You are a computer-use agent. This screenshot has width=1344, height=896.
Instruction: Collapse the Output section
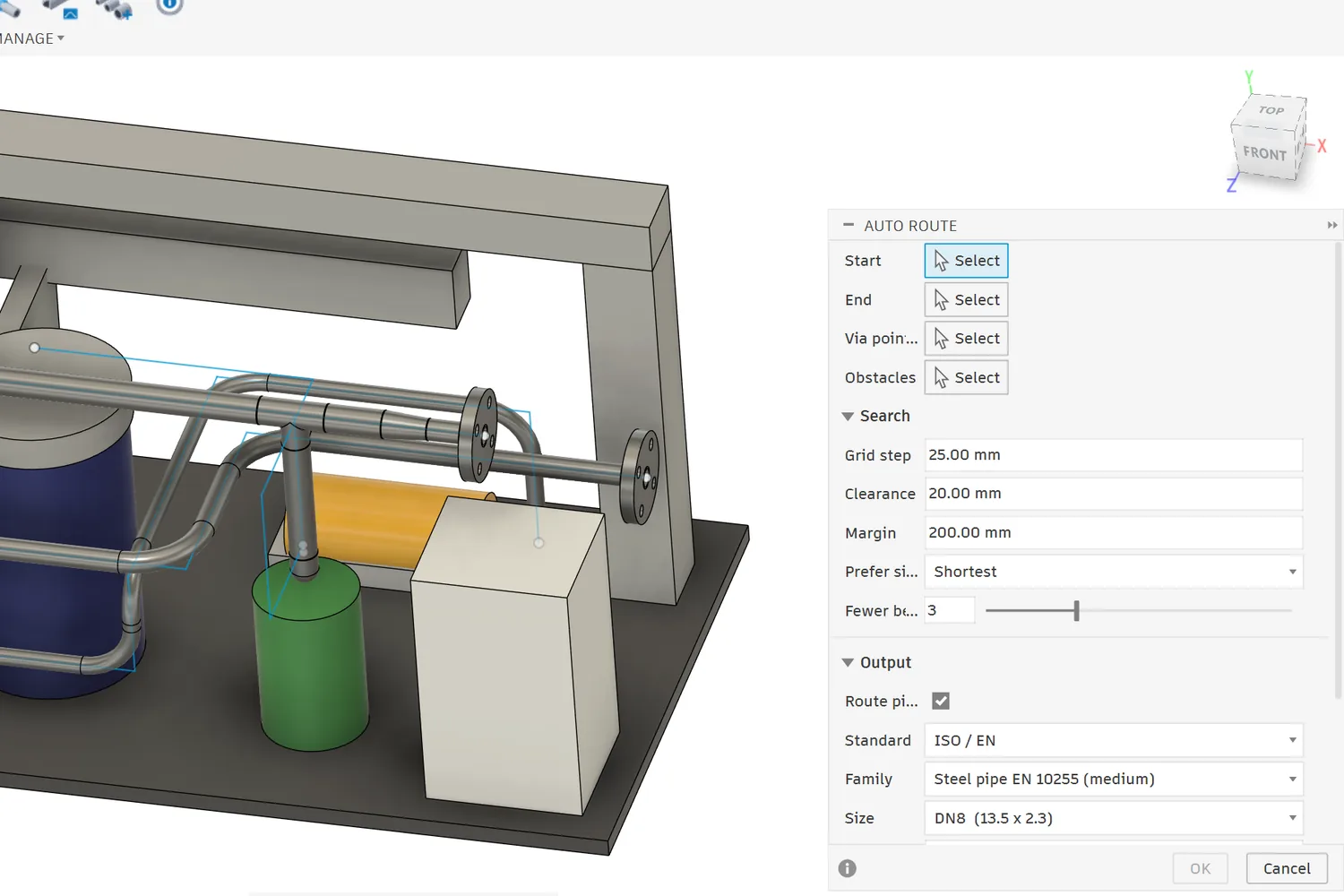click(x=848, y=662)
